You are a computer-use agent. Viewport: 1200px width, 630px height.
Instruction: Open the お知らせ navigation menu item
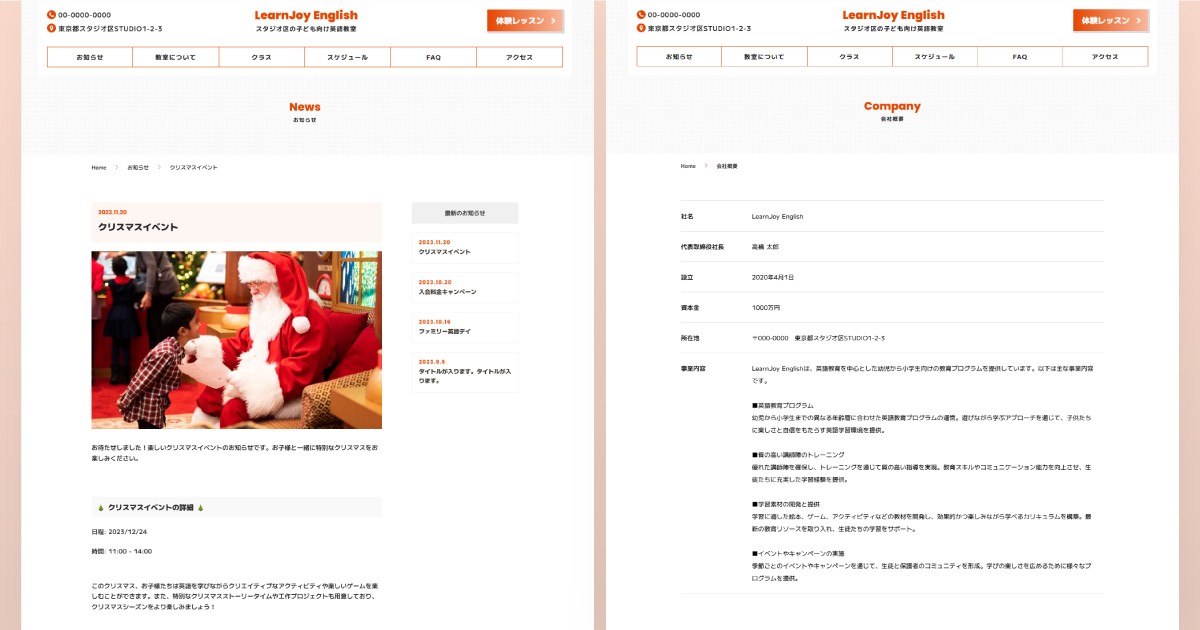pos(92,57)
